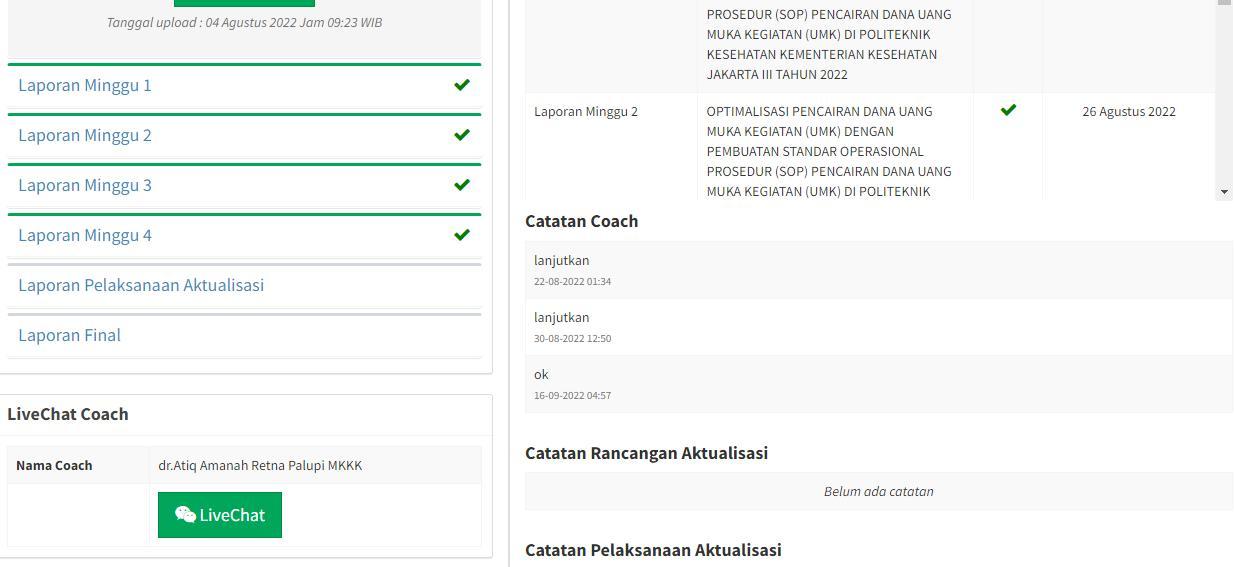This screenshot has height=567, width=1234.
Task: Go to Laporan Minggu 4
Action: 85,236
